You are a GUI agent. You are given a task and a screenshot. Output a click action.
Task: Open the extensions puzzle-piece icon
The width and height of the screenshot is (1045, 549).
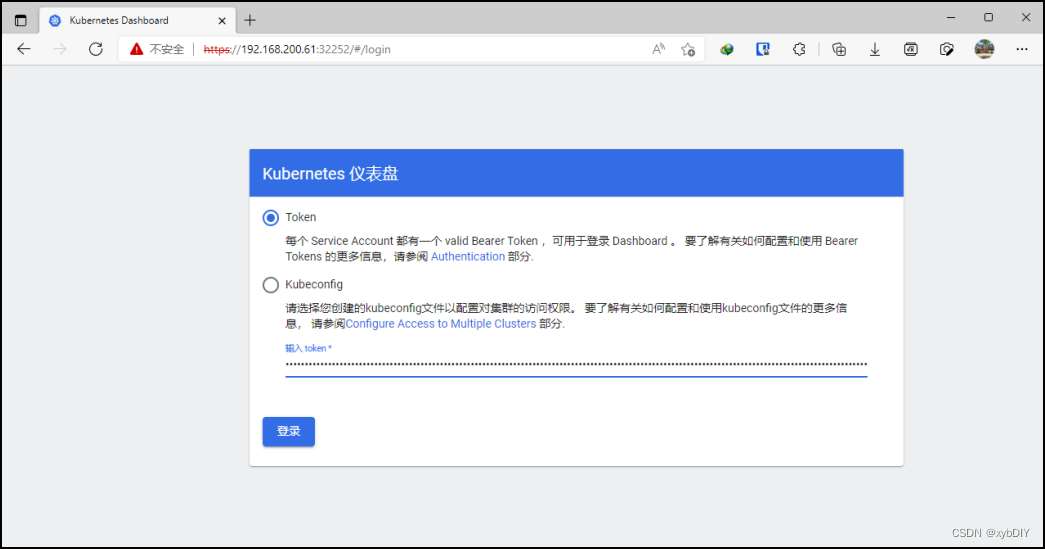799,49
